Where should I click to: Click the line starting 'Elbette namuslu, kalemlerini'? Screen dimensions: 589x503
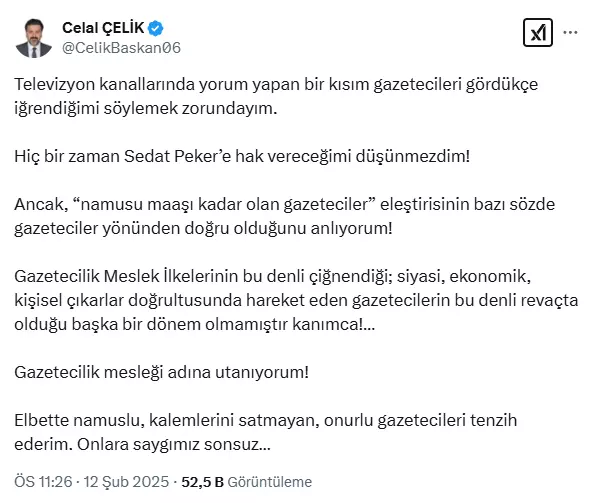pyautogui.click(x=266, y=420)
